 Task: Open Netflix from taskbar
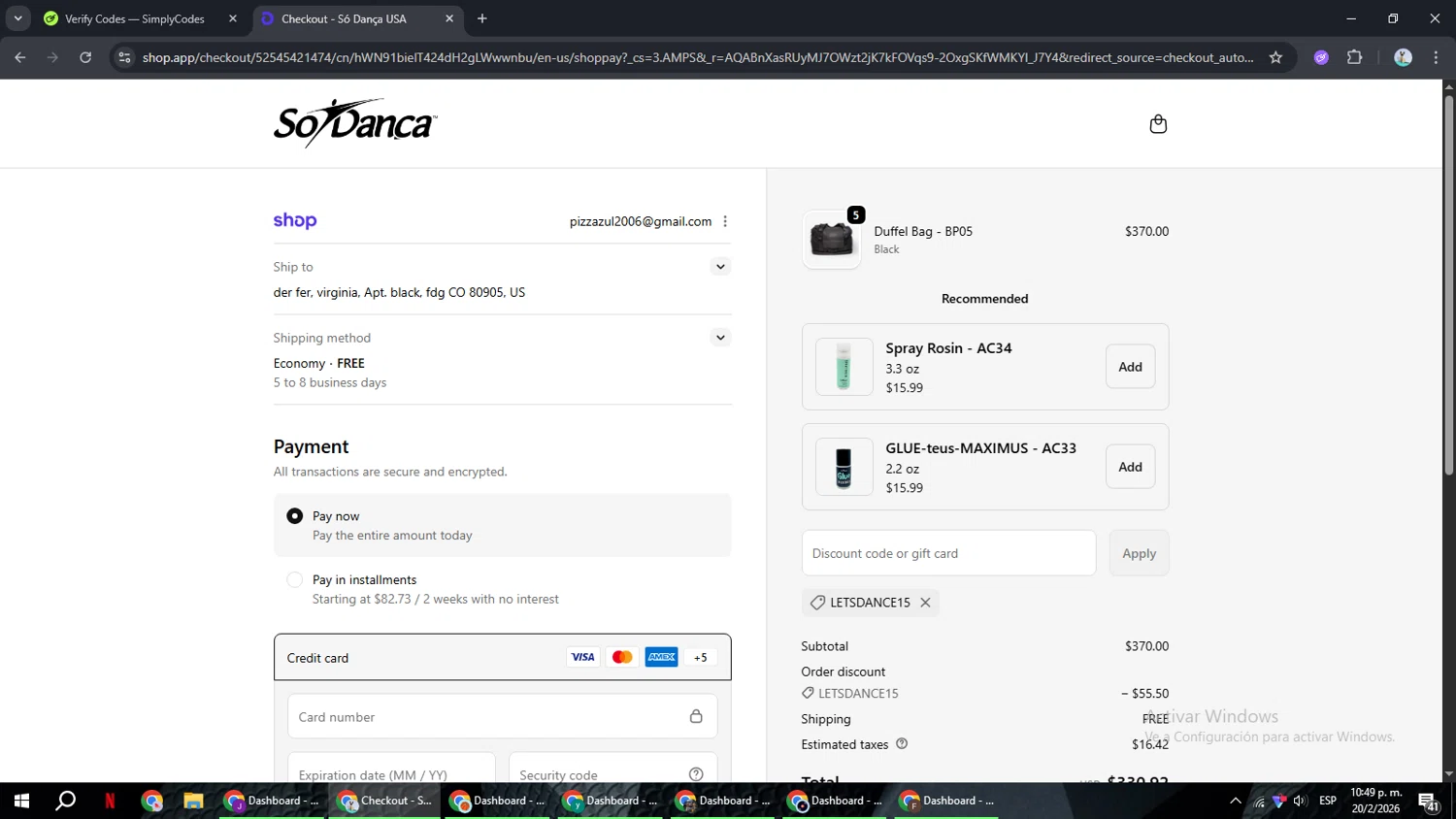pyautogui.click(x=110, y=801)
